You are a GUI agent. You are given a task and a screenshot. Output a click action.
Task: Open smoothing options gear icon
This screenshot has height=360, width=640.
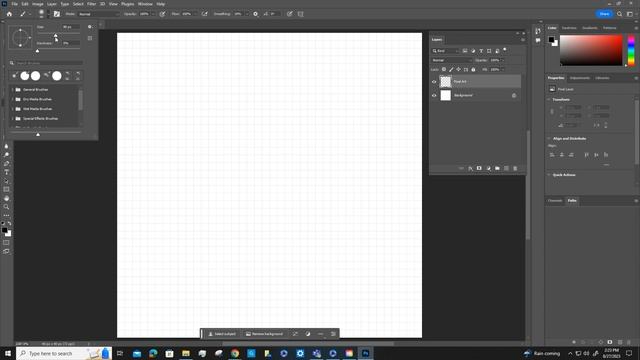[x=256, y=14]
